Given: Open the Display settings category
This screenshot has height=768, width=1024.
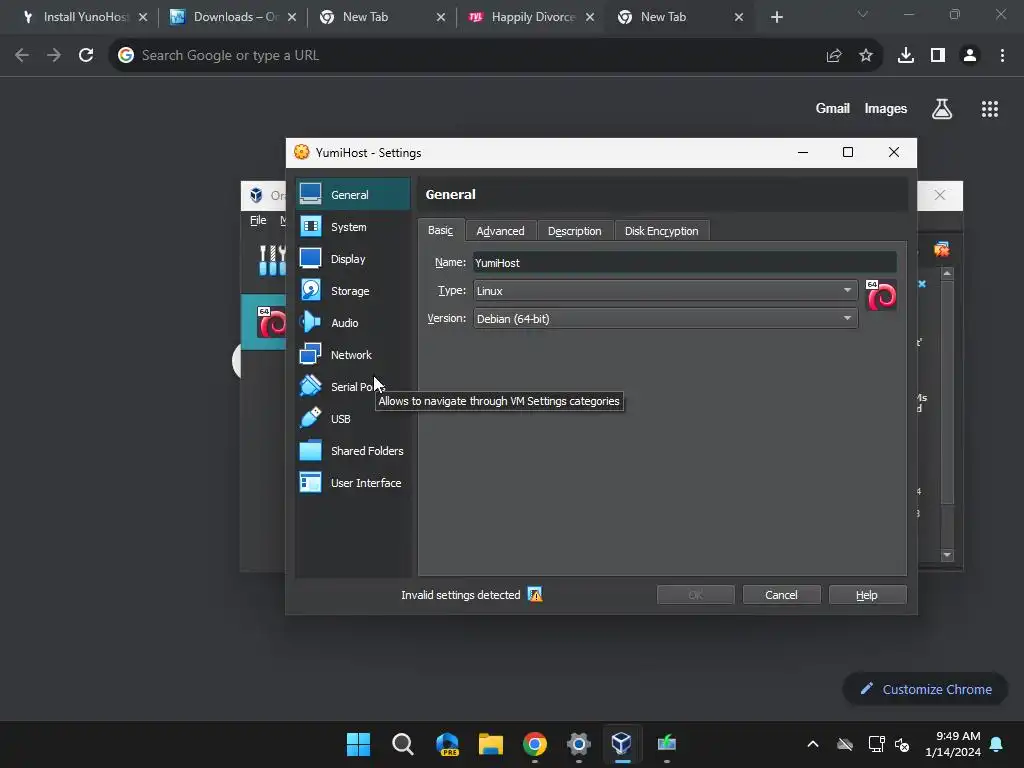Looking at the screenshot, I should [353, 259].
